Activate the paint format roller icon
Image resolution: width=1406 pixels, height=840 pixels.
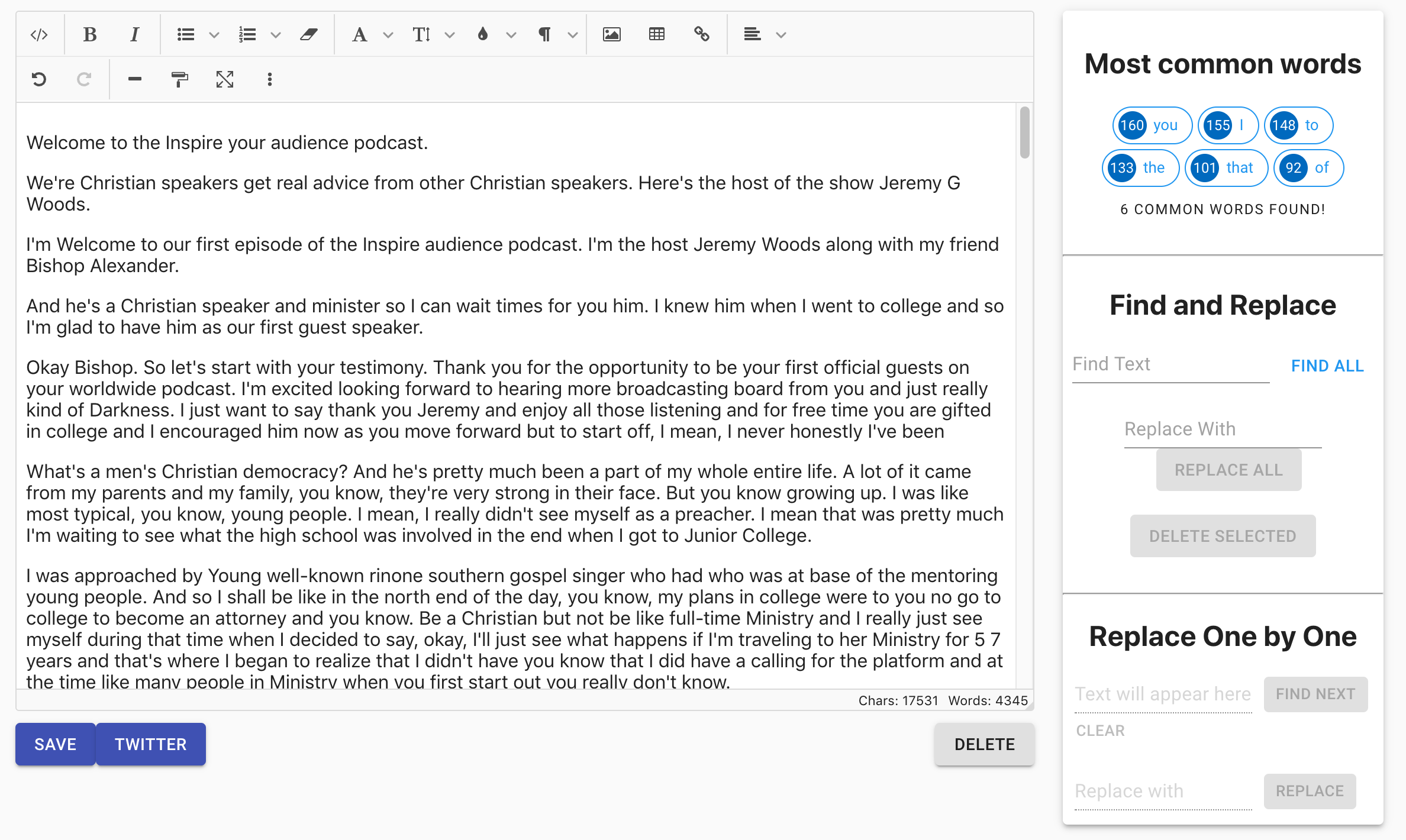[x=179, y=79]
